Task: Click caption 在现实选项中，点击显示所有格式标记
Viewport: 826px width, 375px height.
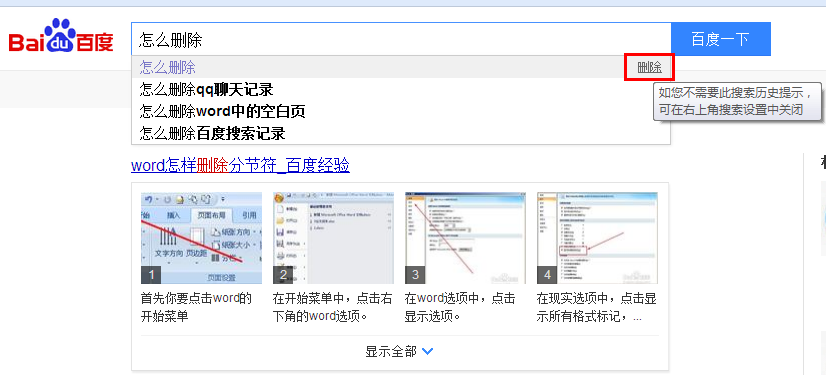Action: coord(597,308)
